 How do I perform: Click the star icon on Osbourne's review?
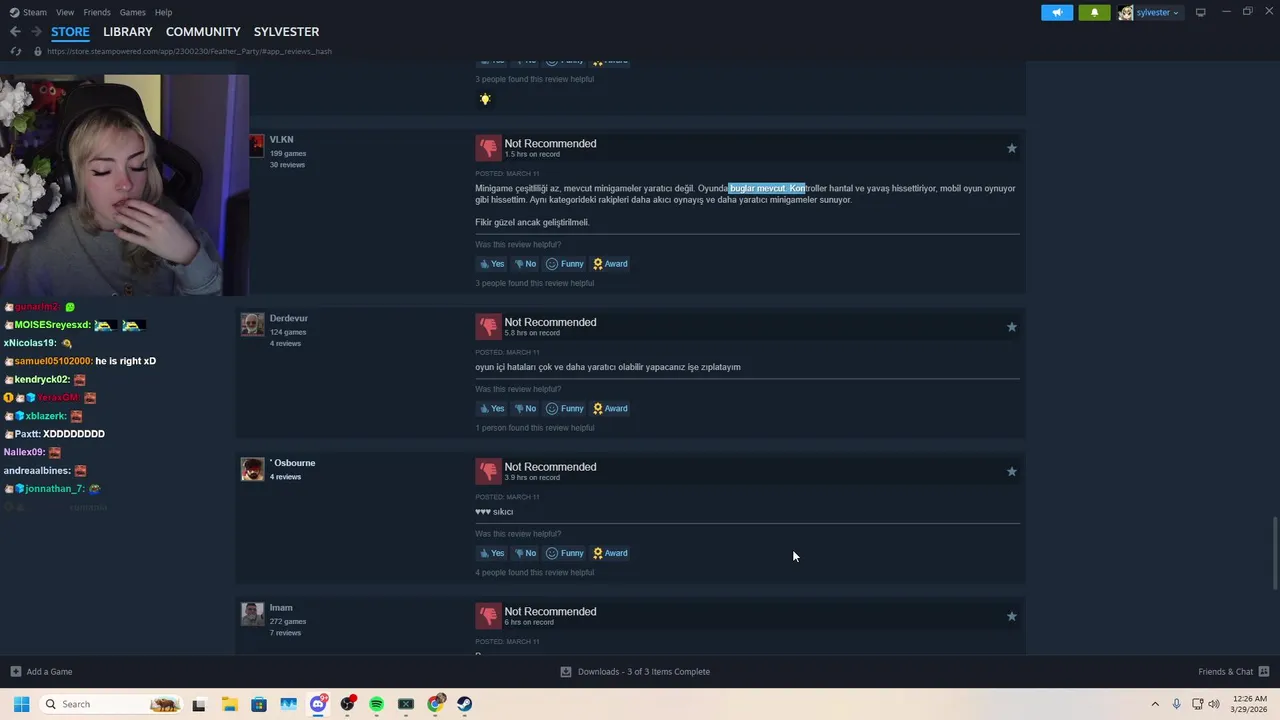tap(1011, 471)
